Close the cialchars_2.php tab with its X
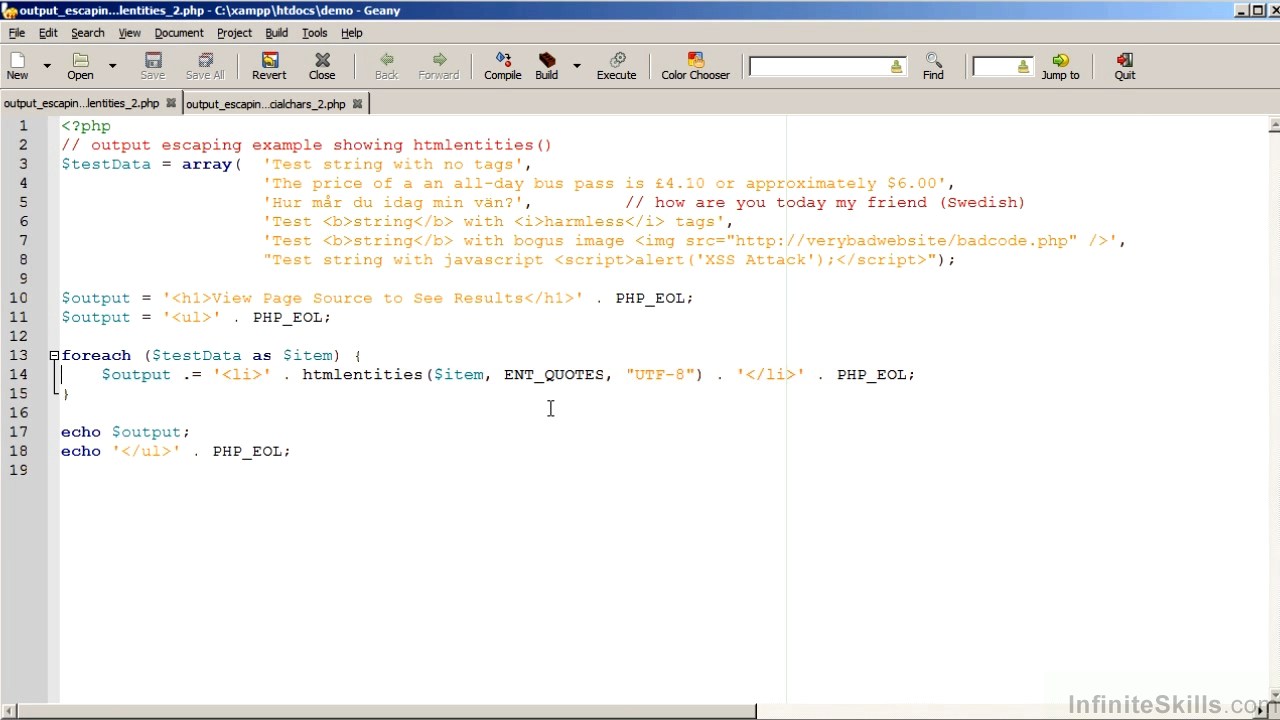 [x=357, y=104]
